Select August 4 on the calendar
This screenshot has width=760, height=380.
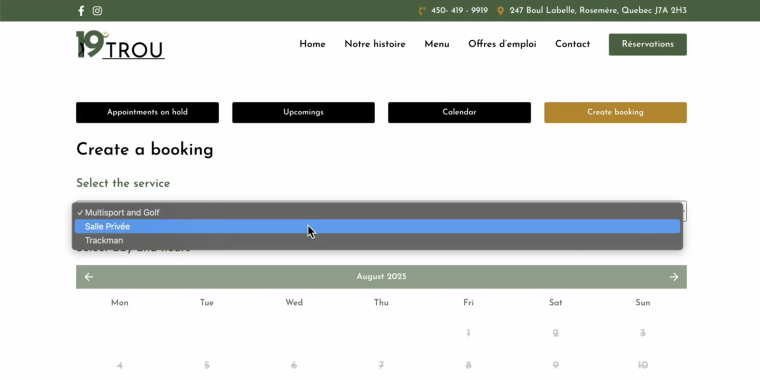pyautogui.click(x=120, y=365)
